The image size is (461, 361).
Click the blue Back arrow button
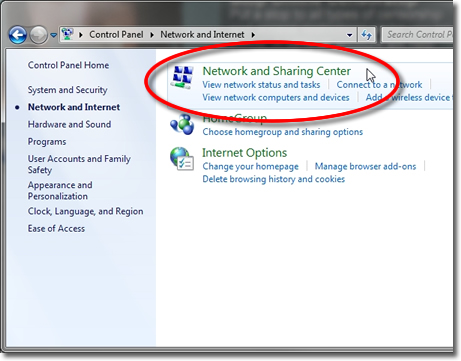pos(18,35)
